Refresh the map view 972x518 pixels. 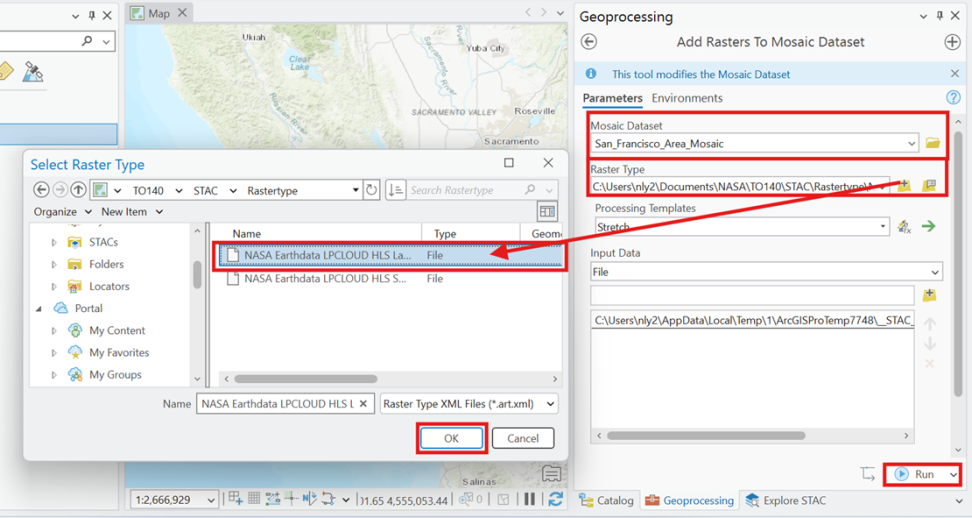click(555, 499)
